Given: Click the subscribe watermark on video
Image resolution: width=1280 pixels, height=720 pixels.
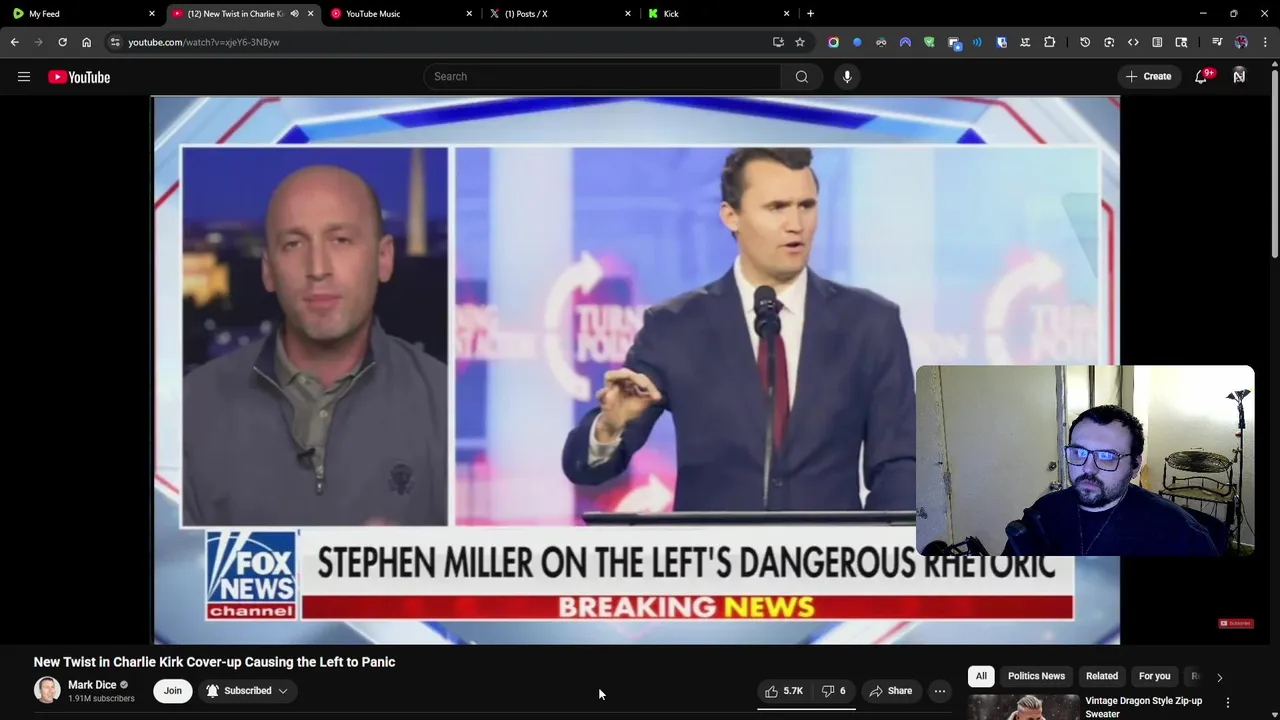Looking at the screenshot, I should pos(1235,623).
